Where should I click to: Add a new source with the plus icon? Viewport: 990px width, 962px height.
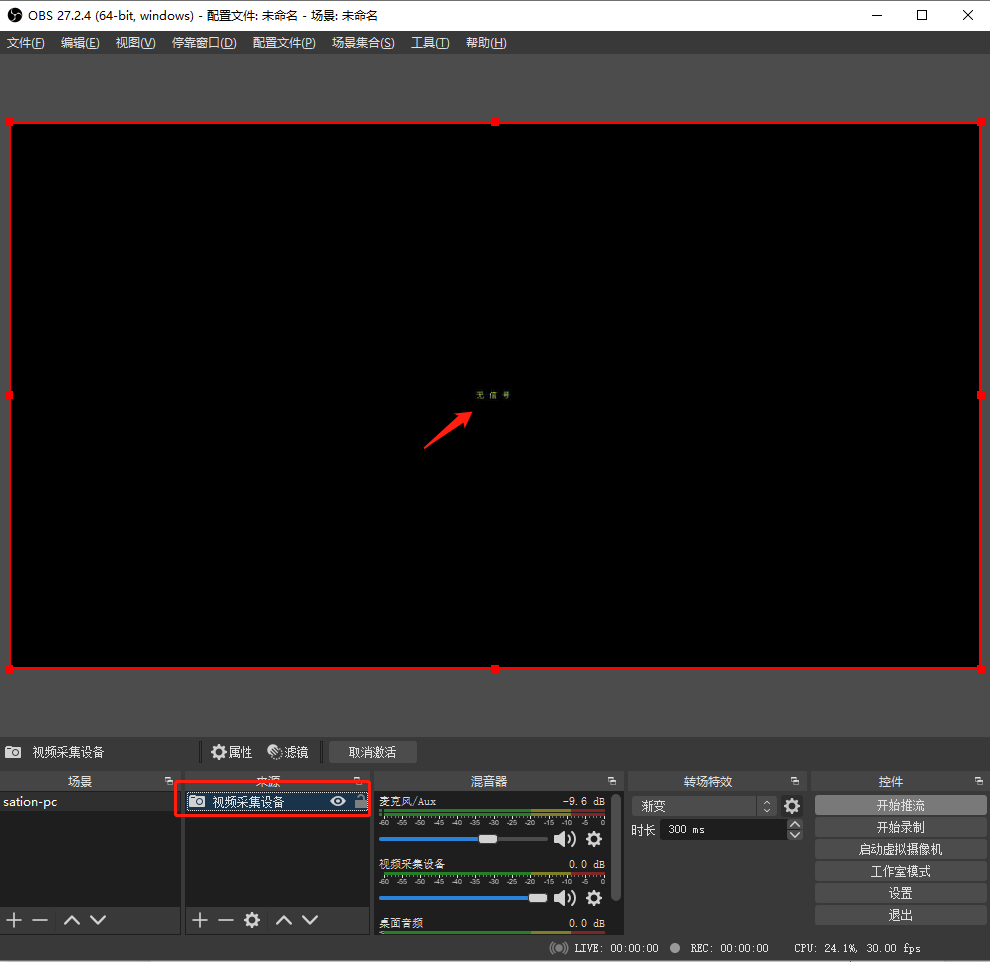pos(199,920)
